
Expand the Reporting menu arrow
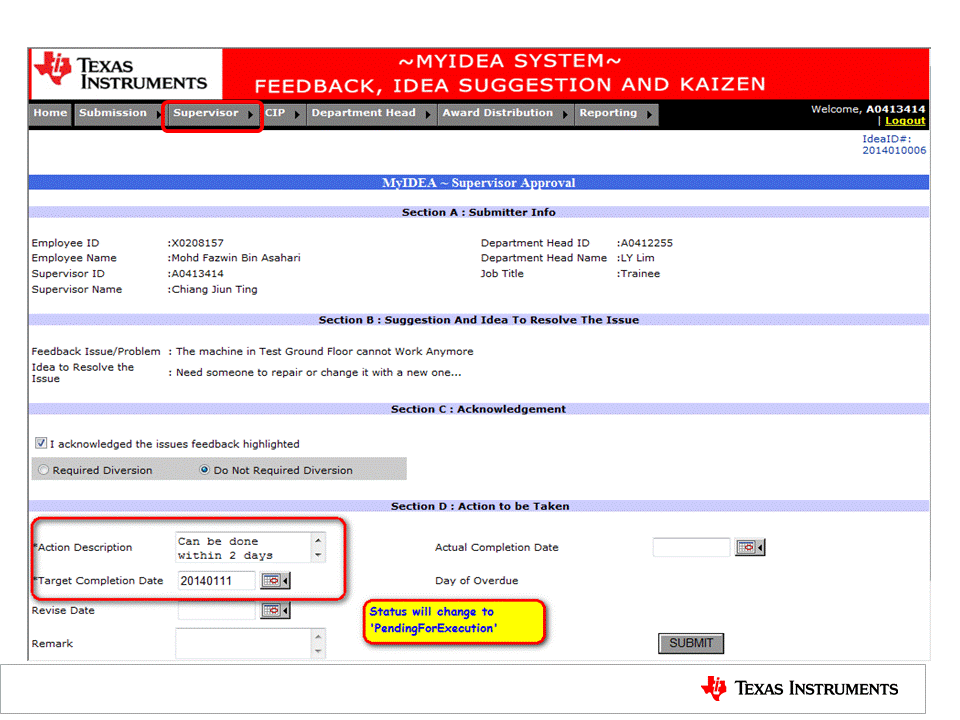(649, 114)
